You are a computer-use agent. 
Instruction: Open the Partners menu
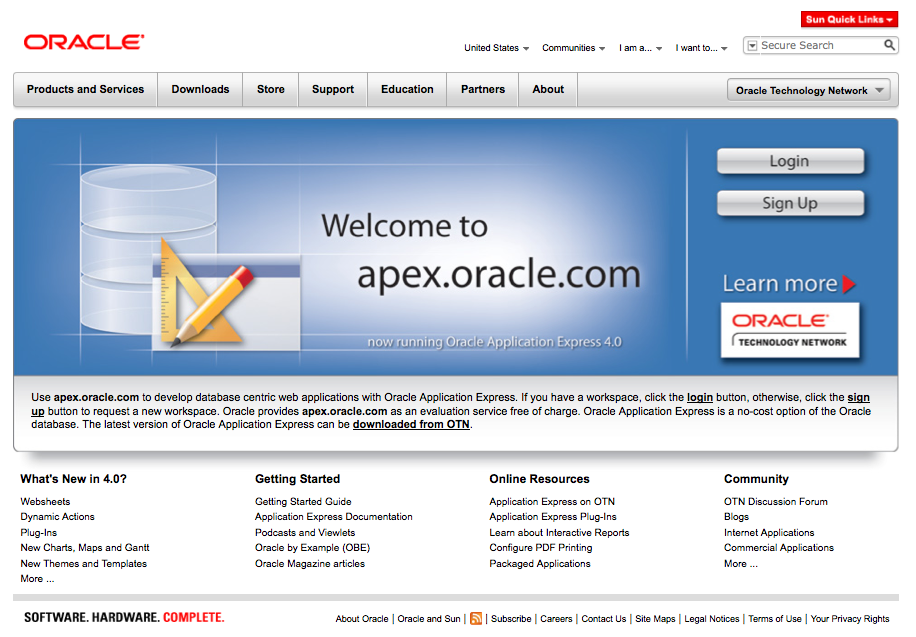[483, 89]
